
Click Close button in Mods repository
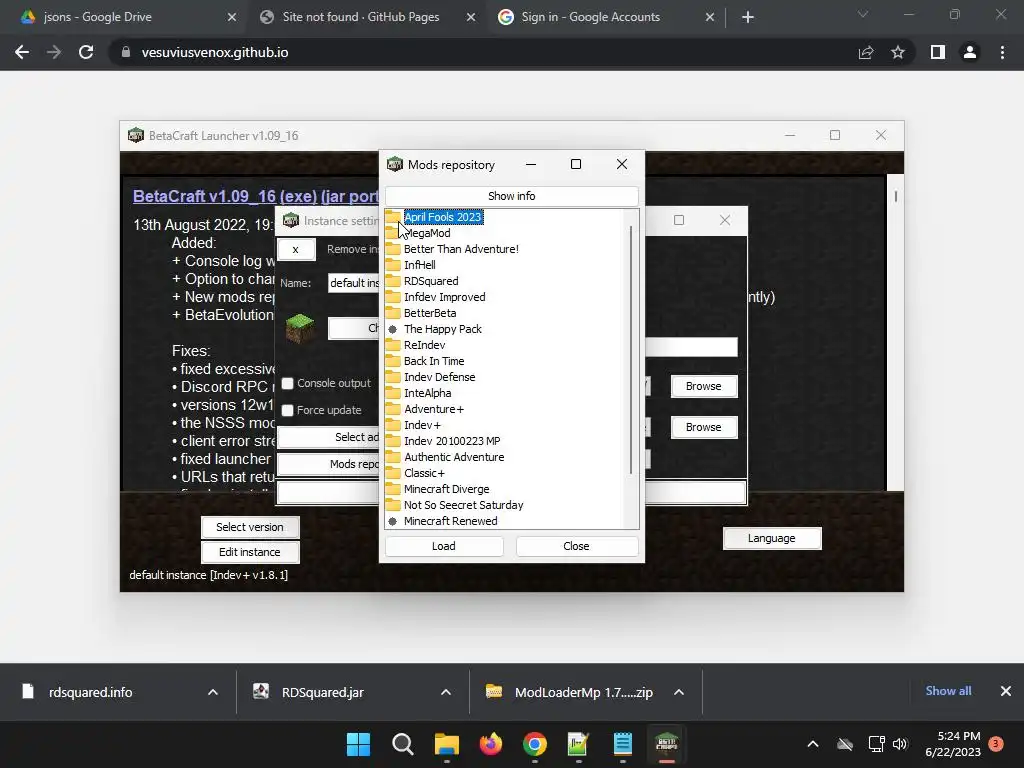coord(577,546)
